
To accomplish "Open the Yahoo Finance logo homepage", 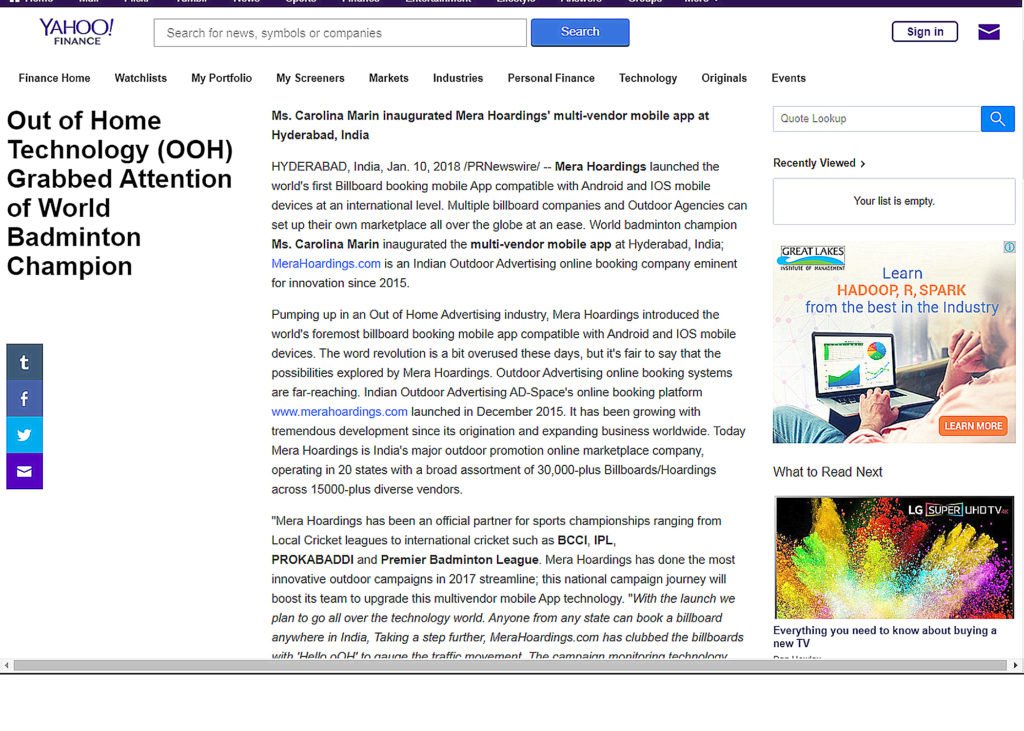I will [x=76, y=31].
